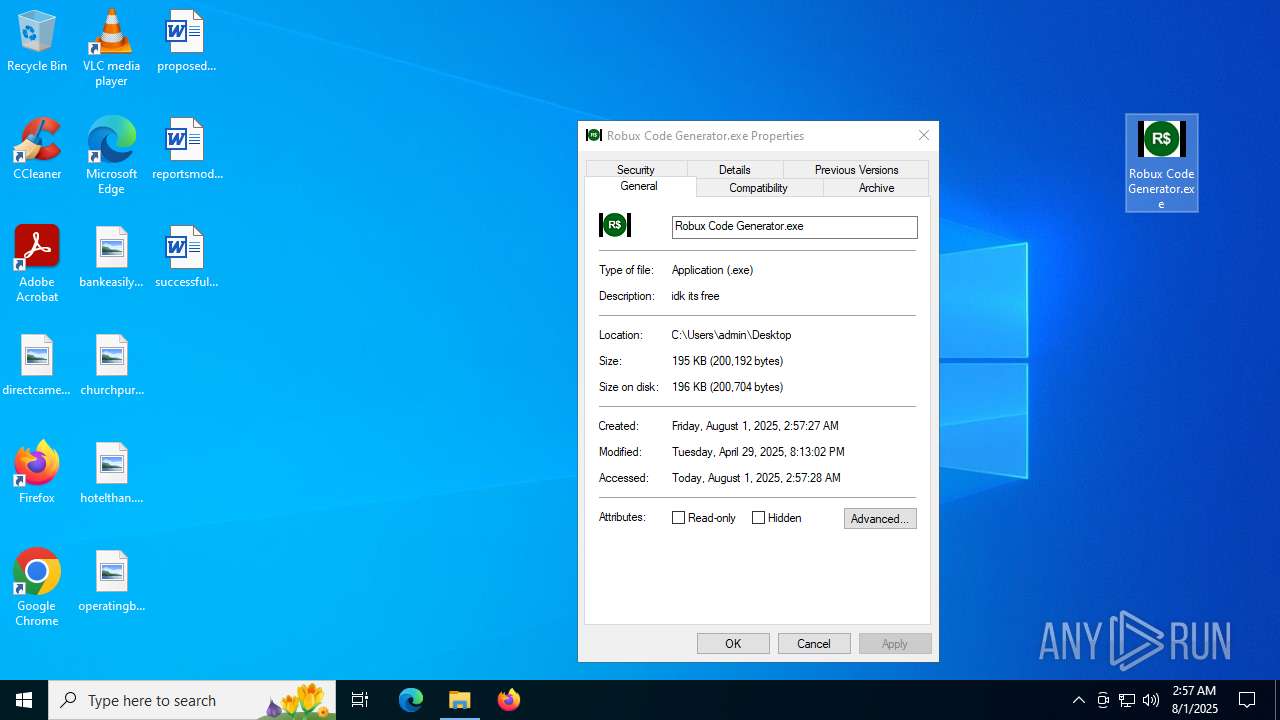Select the bankeasily... image file

coord(111,258)
